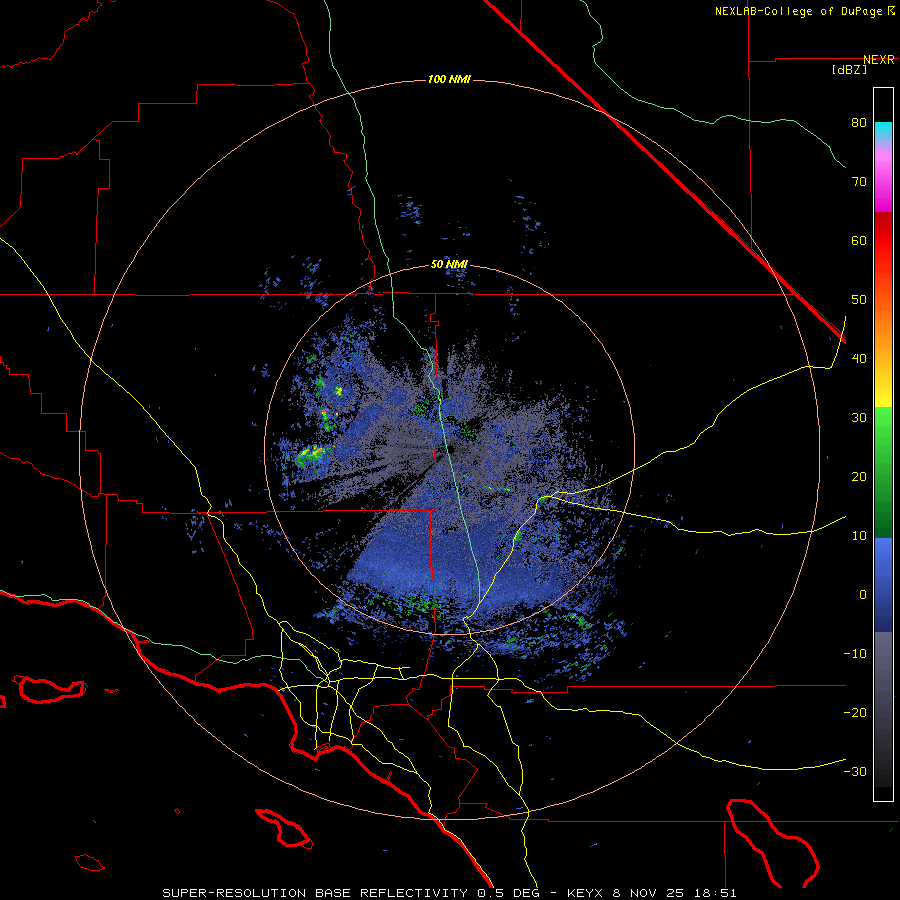Click the -10 value on the dBZ scale
This screenshot has height=900, width=900.
click(x=855, y=654)
